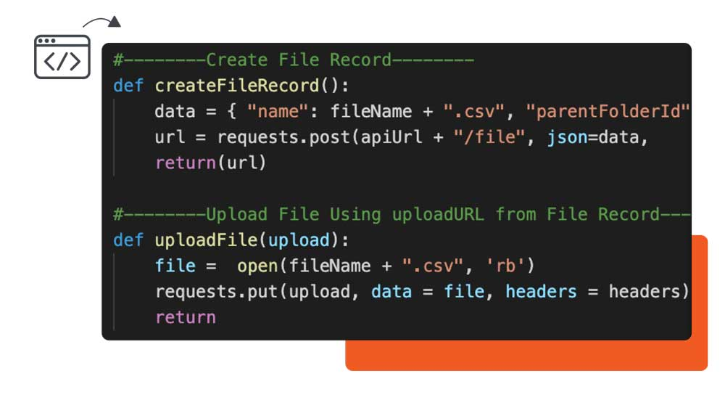Image resolution: width=725 pixels, height=400 pixels.
Task: Click the 'rb' mode string
Action: [x=505, y=266]
